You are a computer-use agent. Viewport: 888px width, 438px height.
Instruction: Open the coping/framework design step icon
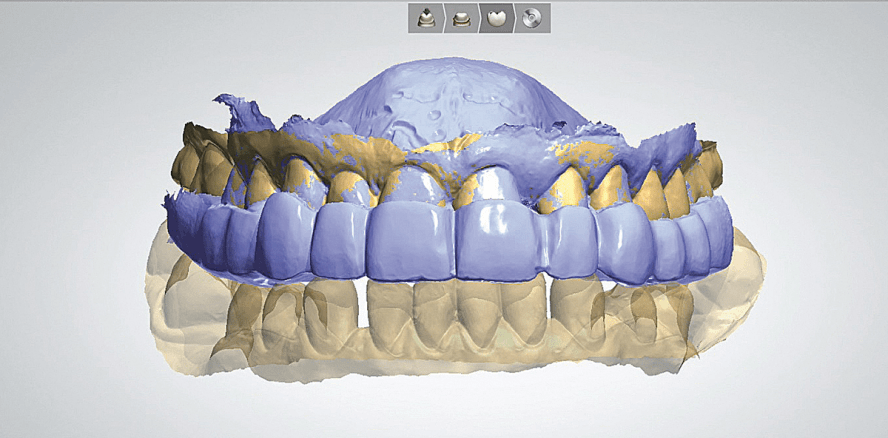pos(460,18)
